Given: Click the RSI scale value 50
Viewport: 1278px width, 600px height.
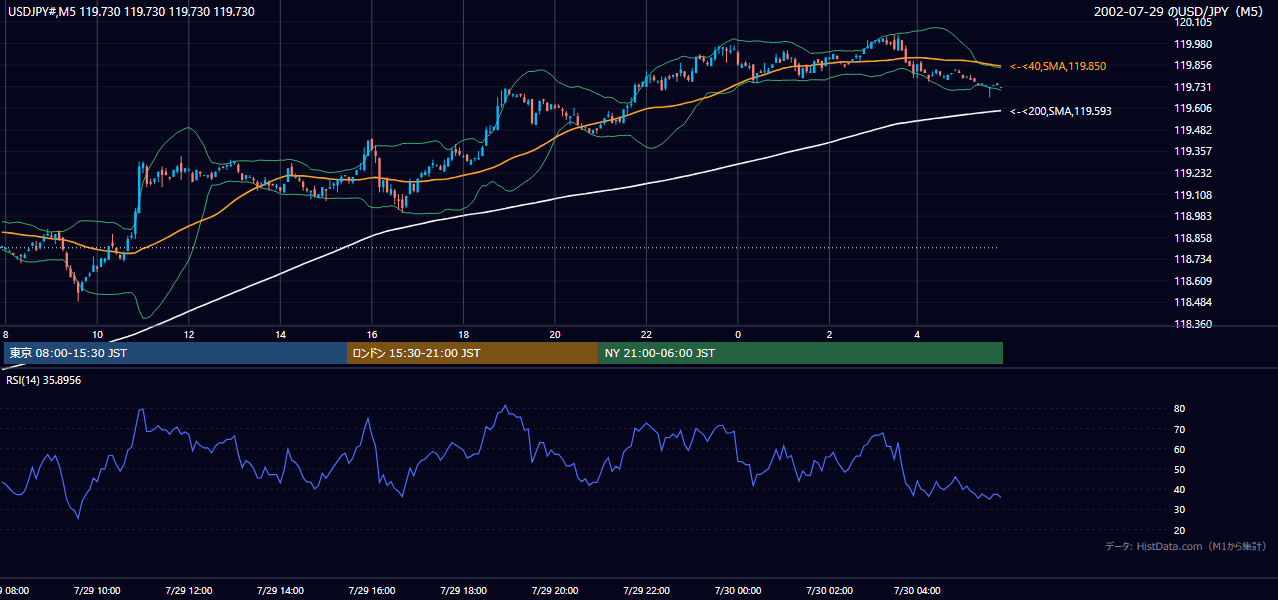Looking at the screenshot, I should pos(1180,469).
